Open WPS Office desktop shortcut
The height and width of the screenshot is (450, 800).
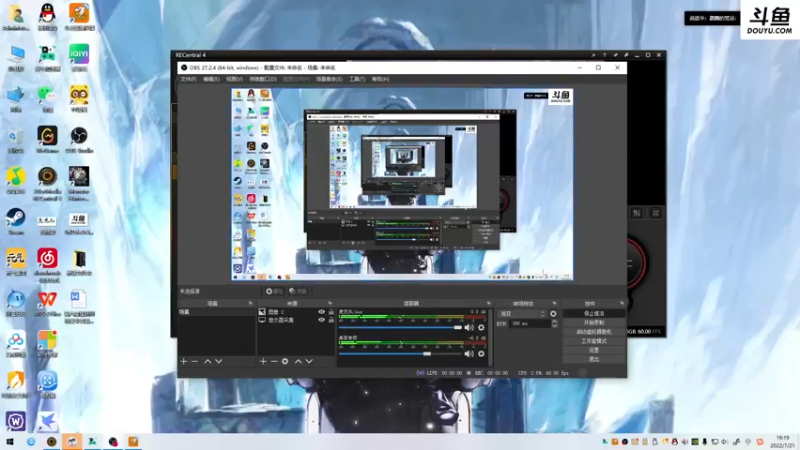coord(47,303)
